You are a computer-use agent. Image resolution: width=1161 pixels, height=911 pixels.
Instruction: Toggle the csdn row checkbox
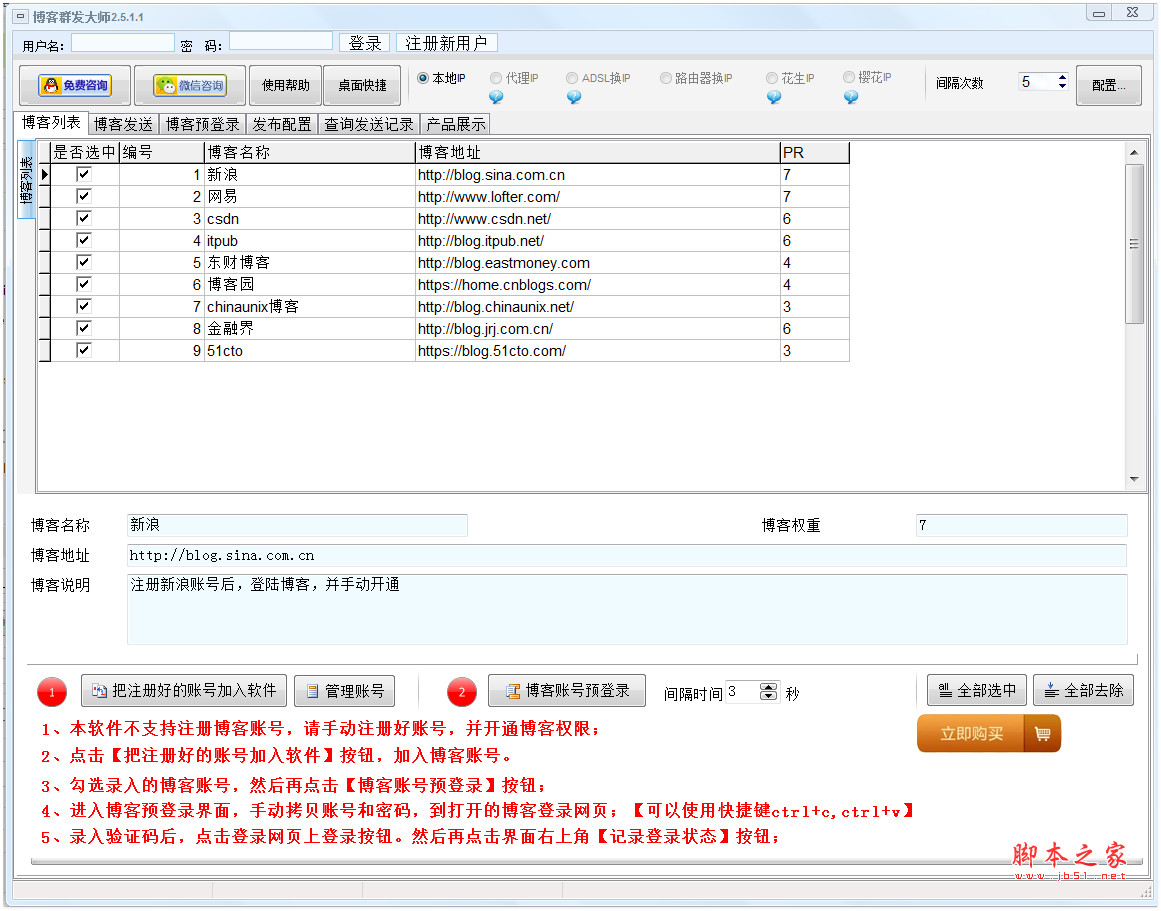[x=84, y=218]
